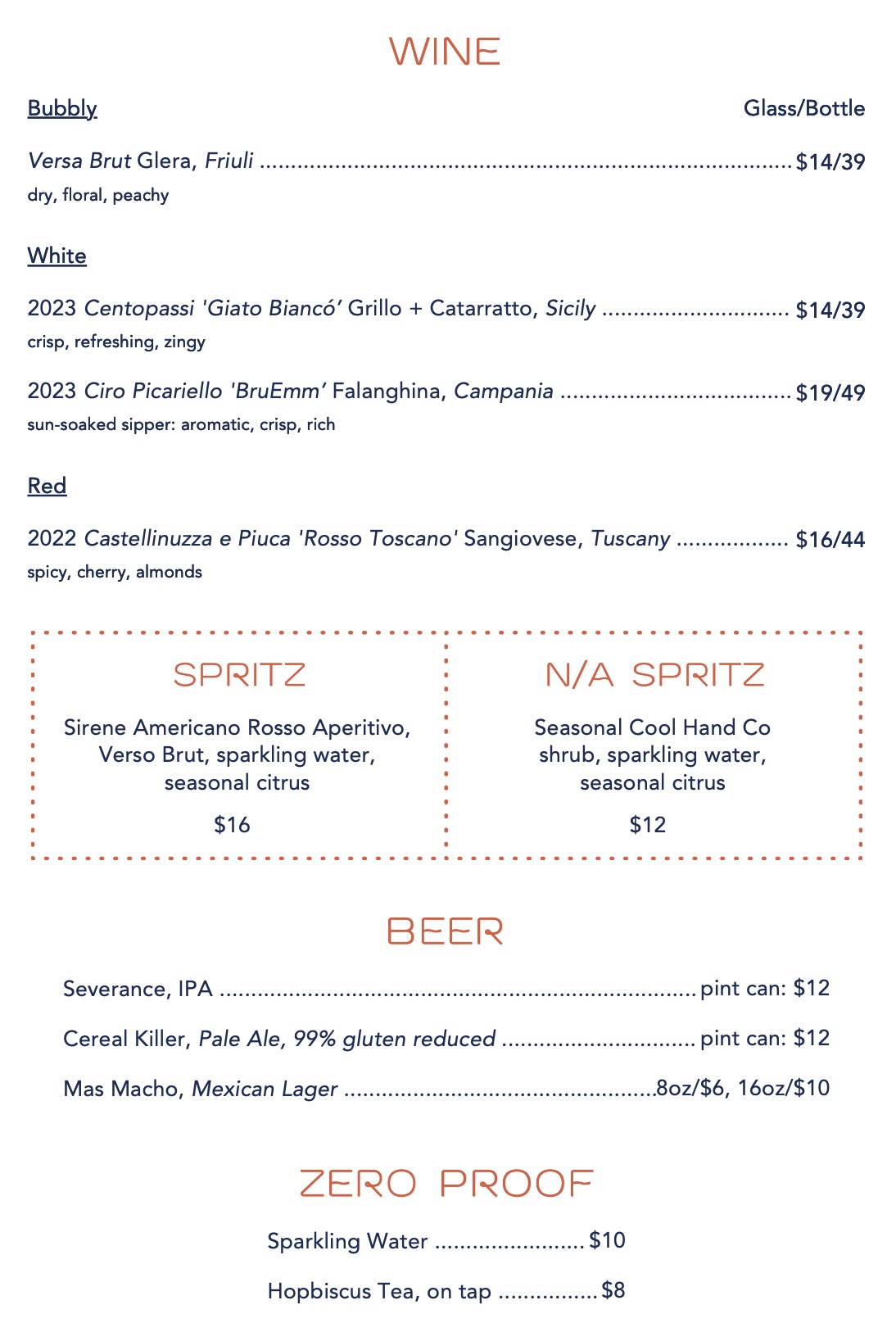This screenshot has height=1332, width=896.
Task: Select the Severance IPA beer
Action: coord(138,989)
